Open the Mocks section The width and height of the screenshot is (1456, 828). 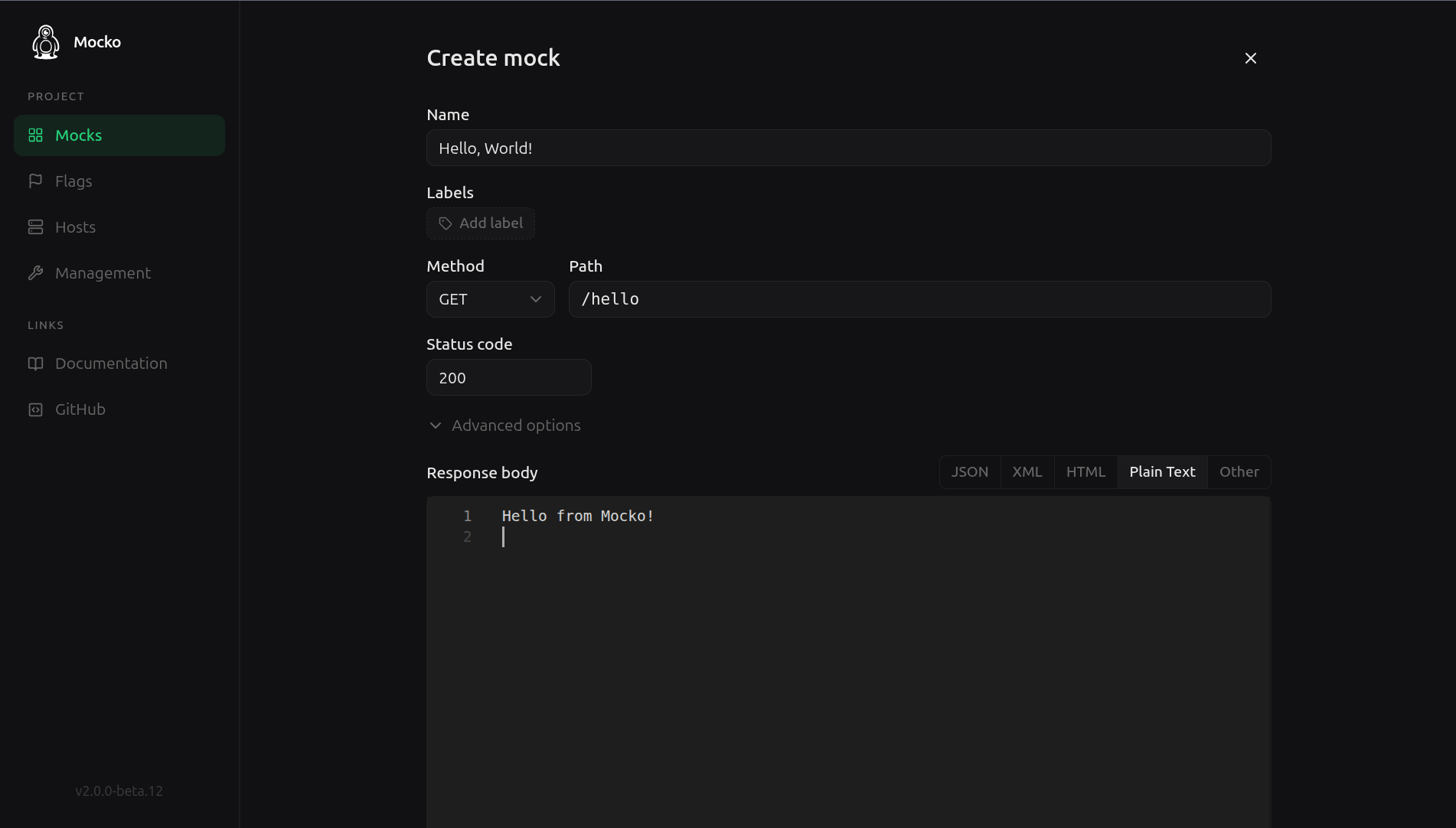[119, 135]
